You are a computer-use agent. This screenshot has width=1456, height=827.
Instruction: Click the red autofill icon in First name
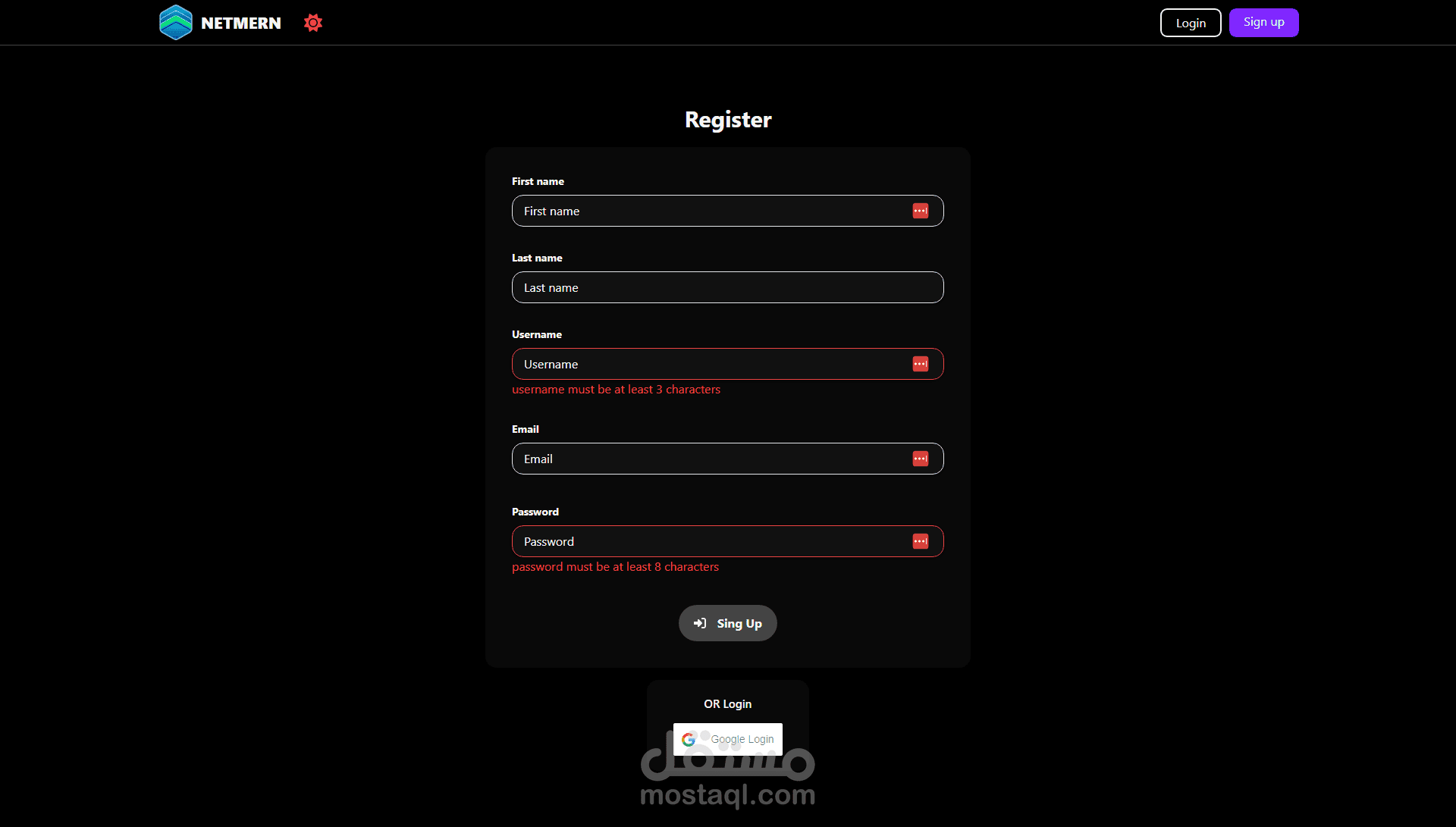920,211
